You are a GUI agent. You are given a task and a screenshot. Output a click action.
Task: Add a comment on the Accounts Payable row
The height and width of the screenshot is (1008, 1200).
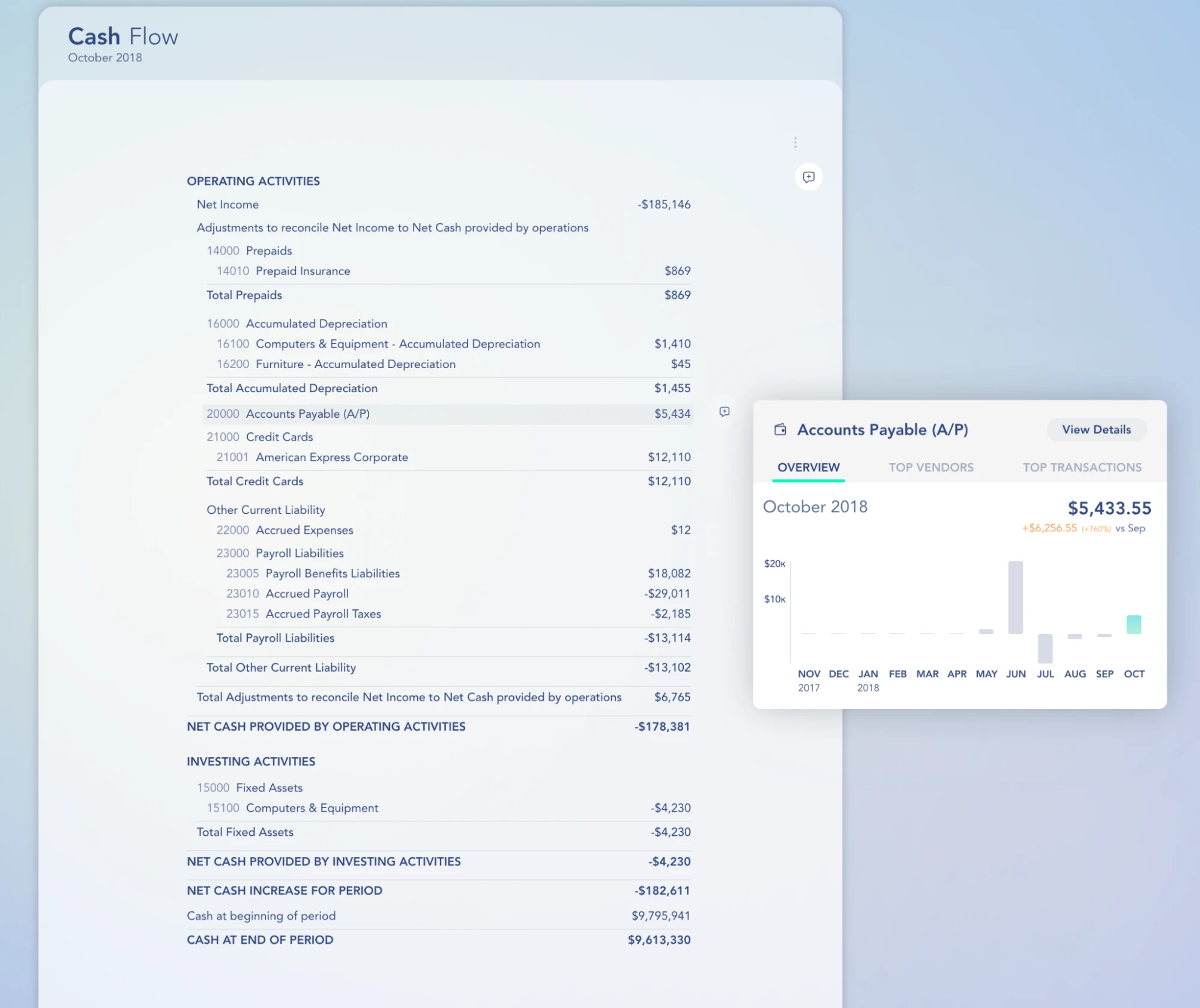[x=725, y=411]
